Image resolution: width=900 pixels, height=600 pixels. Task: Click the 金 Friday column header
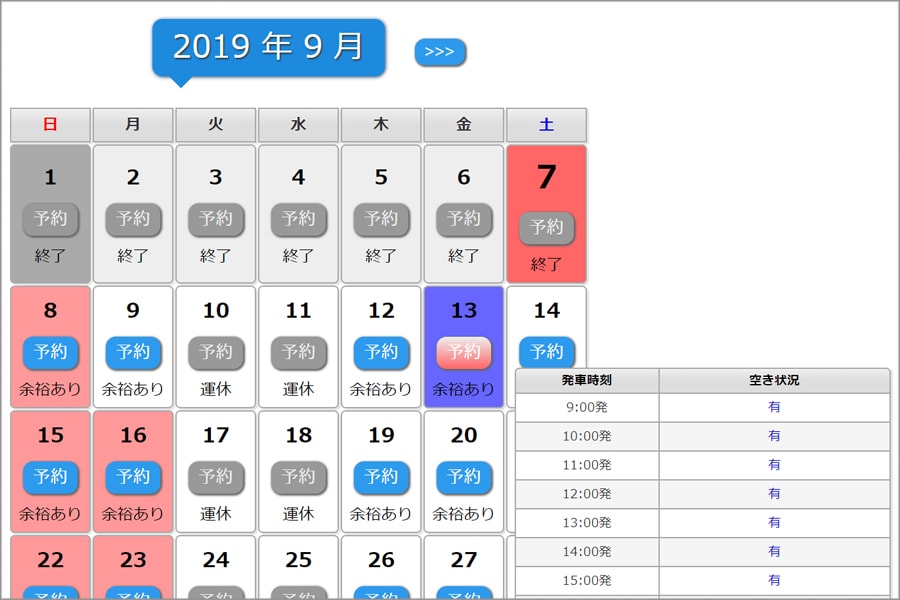click(x=464, y=125)
